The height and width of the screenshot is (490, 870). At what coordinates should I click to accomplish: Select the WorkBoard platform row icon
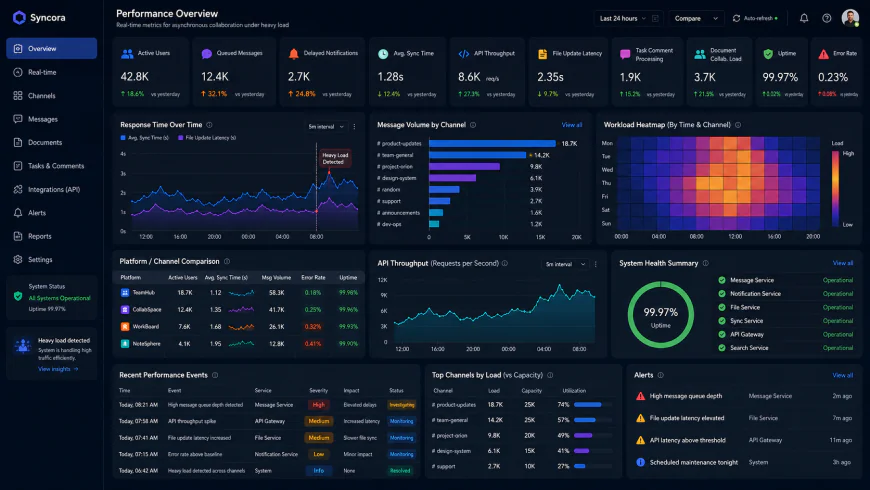[x=125, y=326]
